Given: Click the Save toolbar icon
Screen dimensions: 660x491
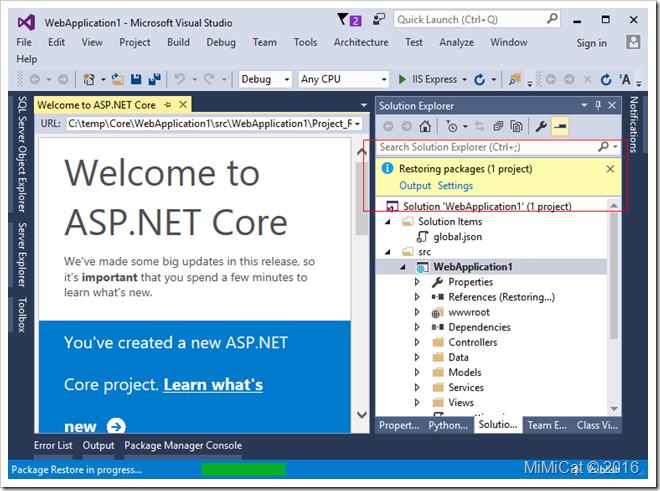Looking at the screenshot, I should [136, 79].
